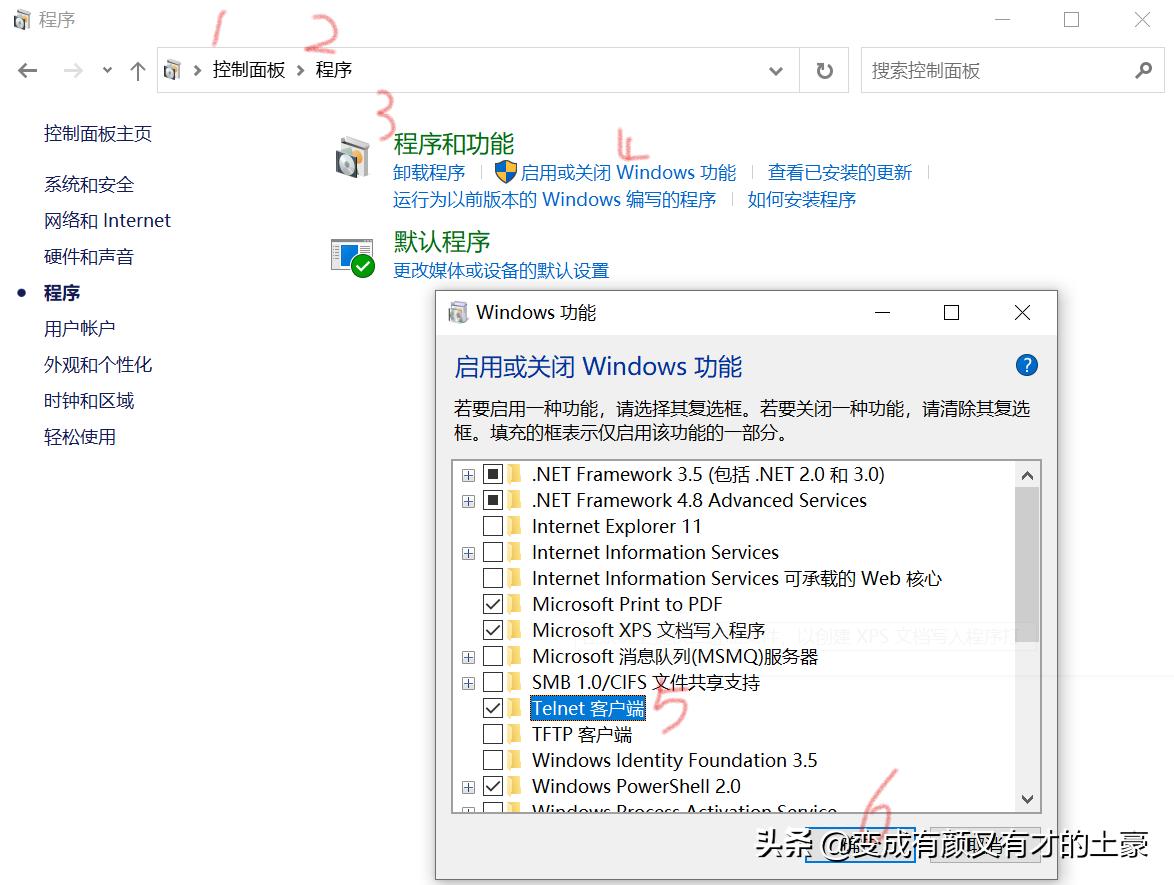This screenshot has width=1174, height=885.
Task: Open the address bar dropdown arrow
Action: point(776,70)
